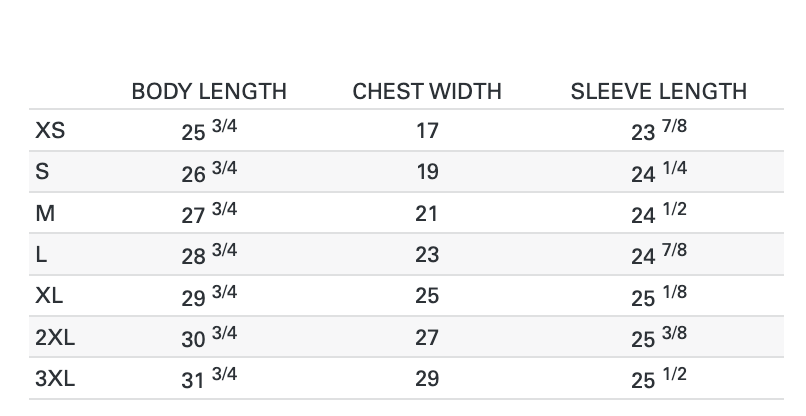806x416 pixels.
Task: Click sleeve length value 23 7/8
Action: click(x=658, y=131)
